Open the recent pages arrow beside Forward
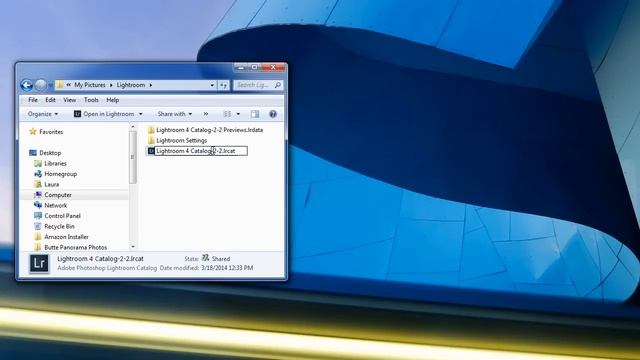Viewport: 640px width, 360px height. (51, 85)
